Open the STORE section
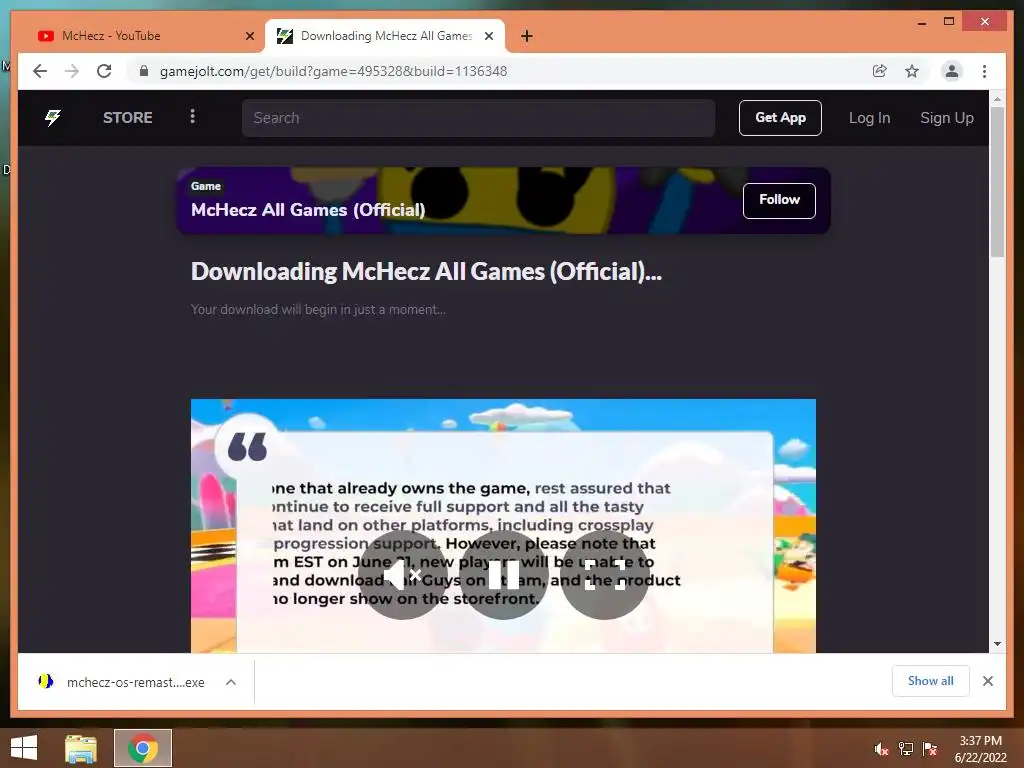This screenshot has width=1024, height=768. point(127,118)
